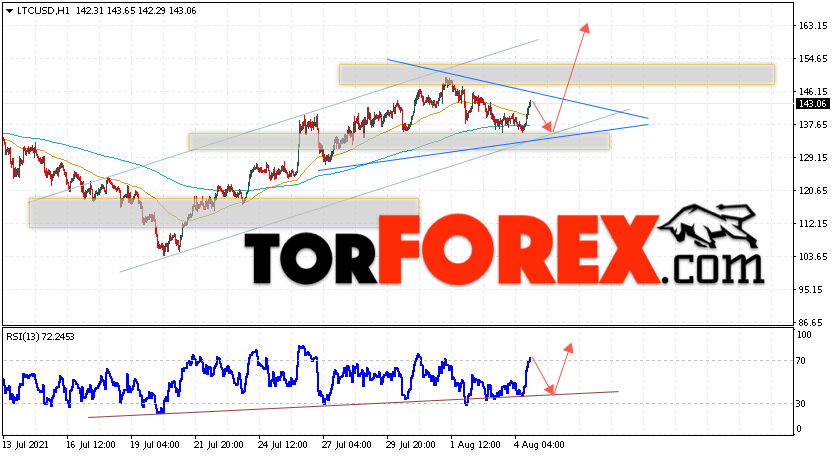Image resolution: width=834 pixels, height=456 pixels.
Task: Select price axis label 112.15
Action: click(x=813, y=223)
